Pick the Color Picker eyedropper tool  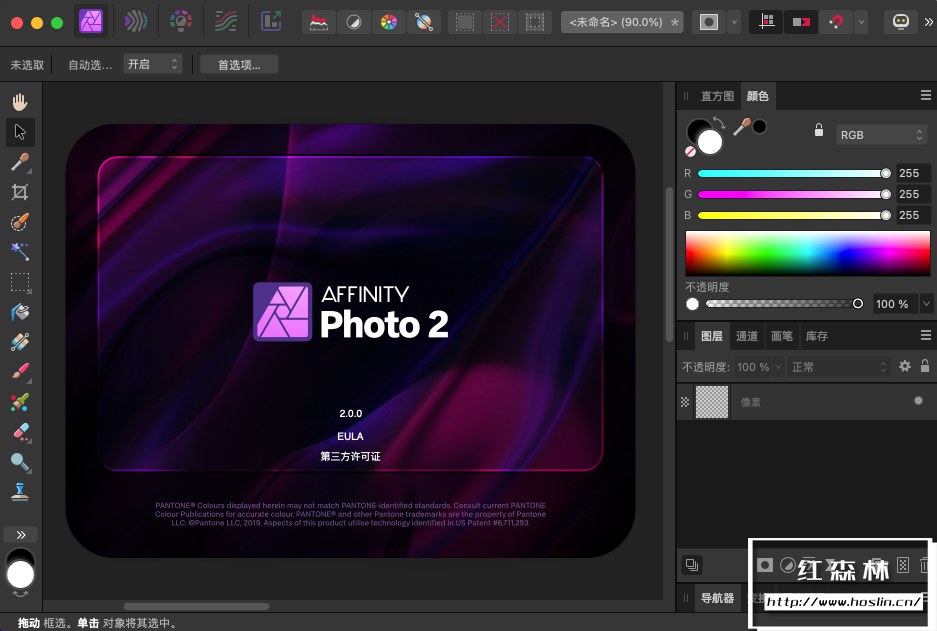click(x=20, y=162)
